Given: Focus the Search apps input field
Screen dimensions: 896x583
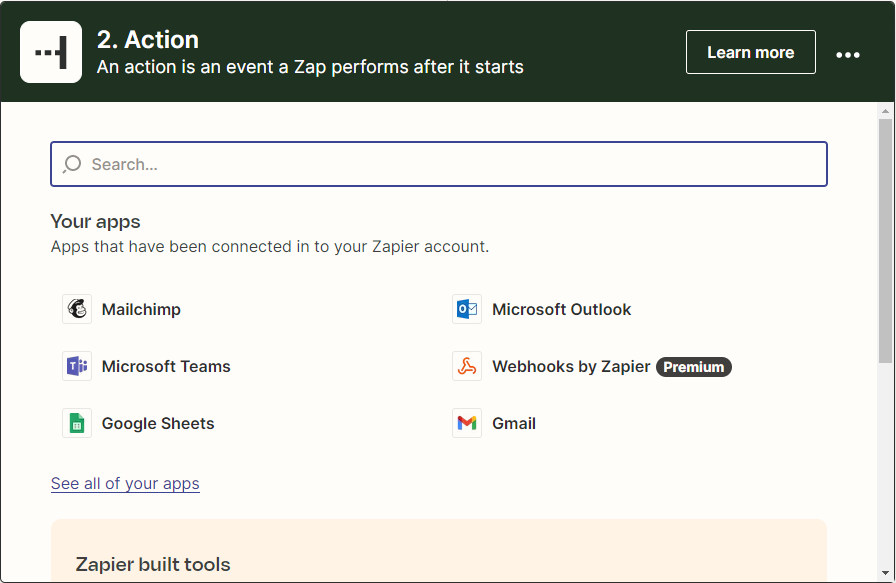Looking at the screenshot, I should [x=439, y=164].
